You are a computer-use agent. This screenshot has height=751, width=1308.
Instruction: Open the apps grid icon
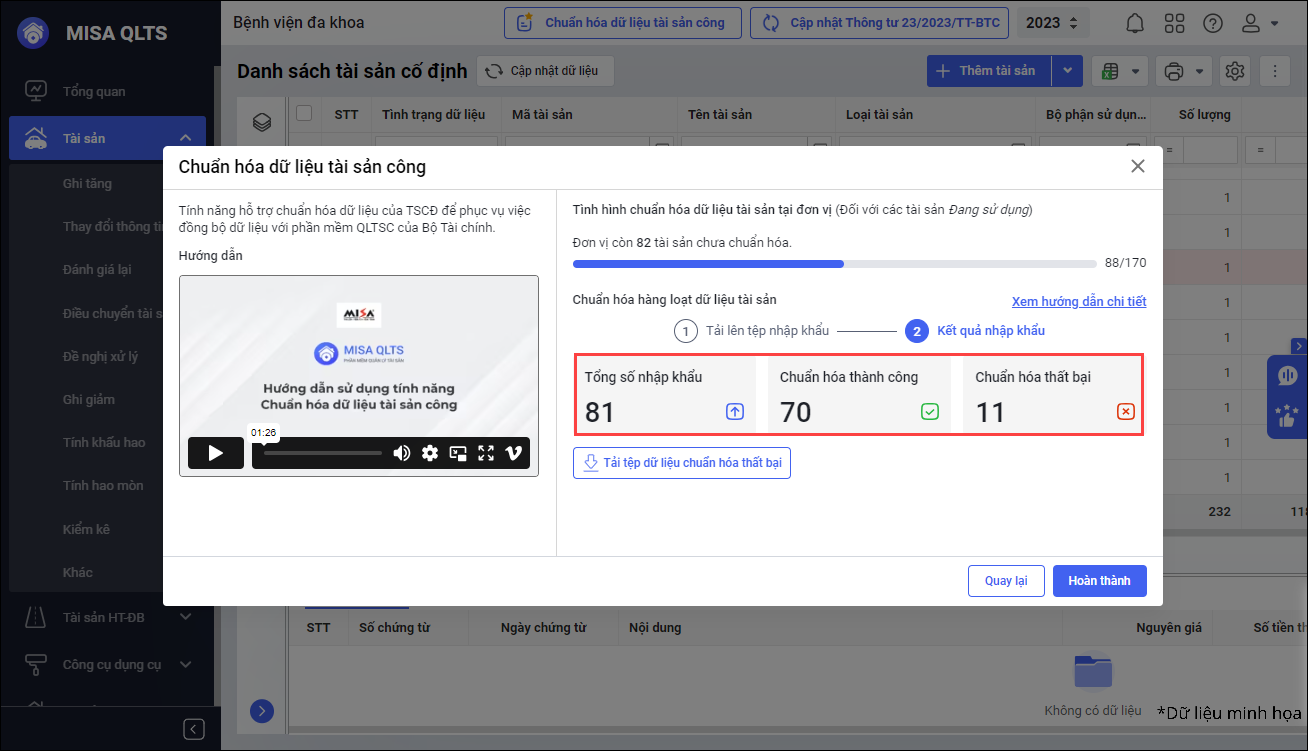coord(1175,23)
